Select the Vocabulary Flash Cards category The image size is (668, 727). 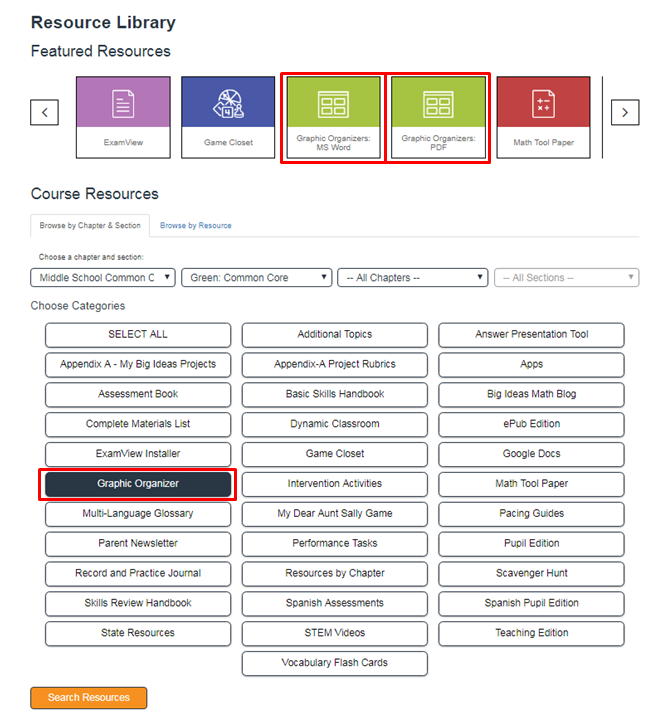[334, 663]
